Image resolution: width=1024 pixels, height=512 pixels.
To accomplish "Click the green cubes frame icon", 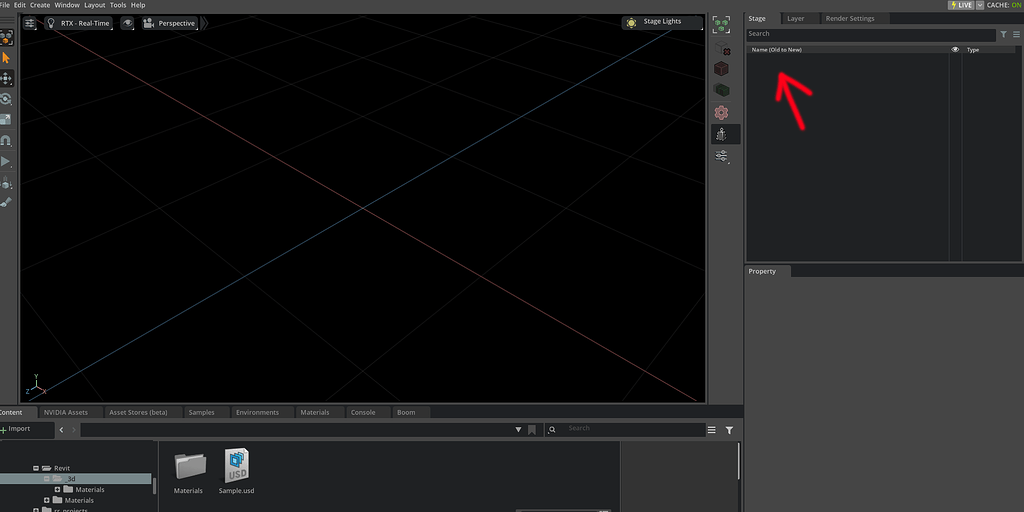I will (721, 25).
